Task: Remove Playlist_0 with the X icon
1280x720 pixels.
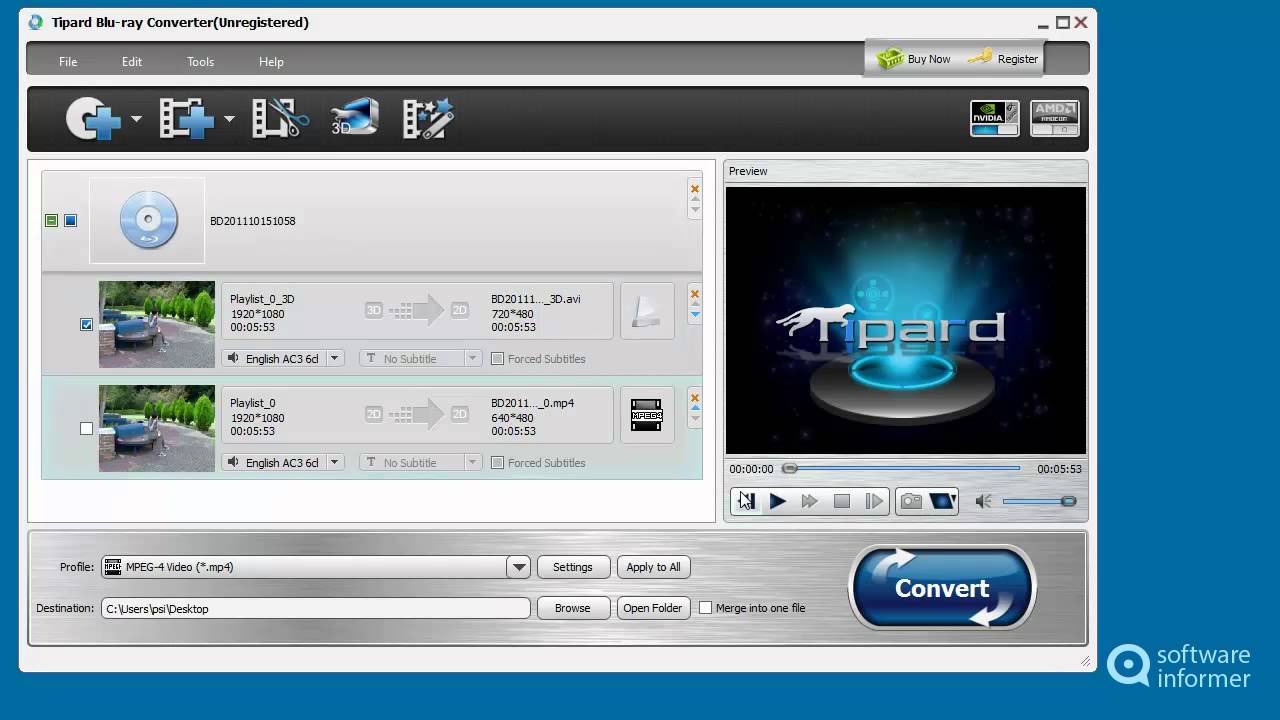Action: tap(695, 398)
